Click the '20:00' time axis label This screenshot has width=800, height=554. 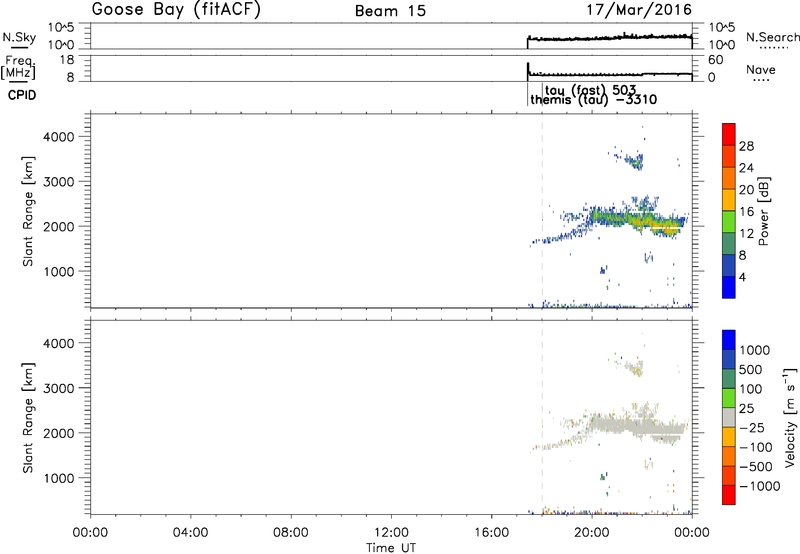pos(591,533)
